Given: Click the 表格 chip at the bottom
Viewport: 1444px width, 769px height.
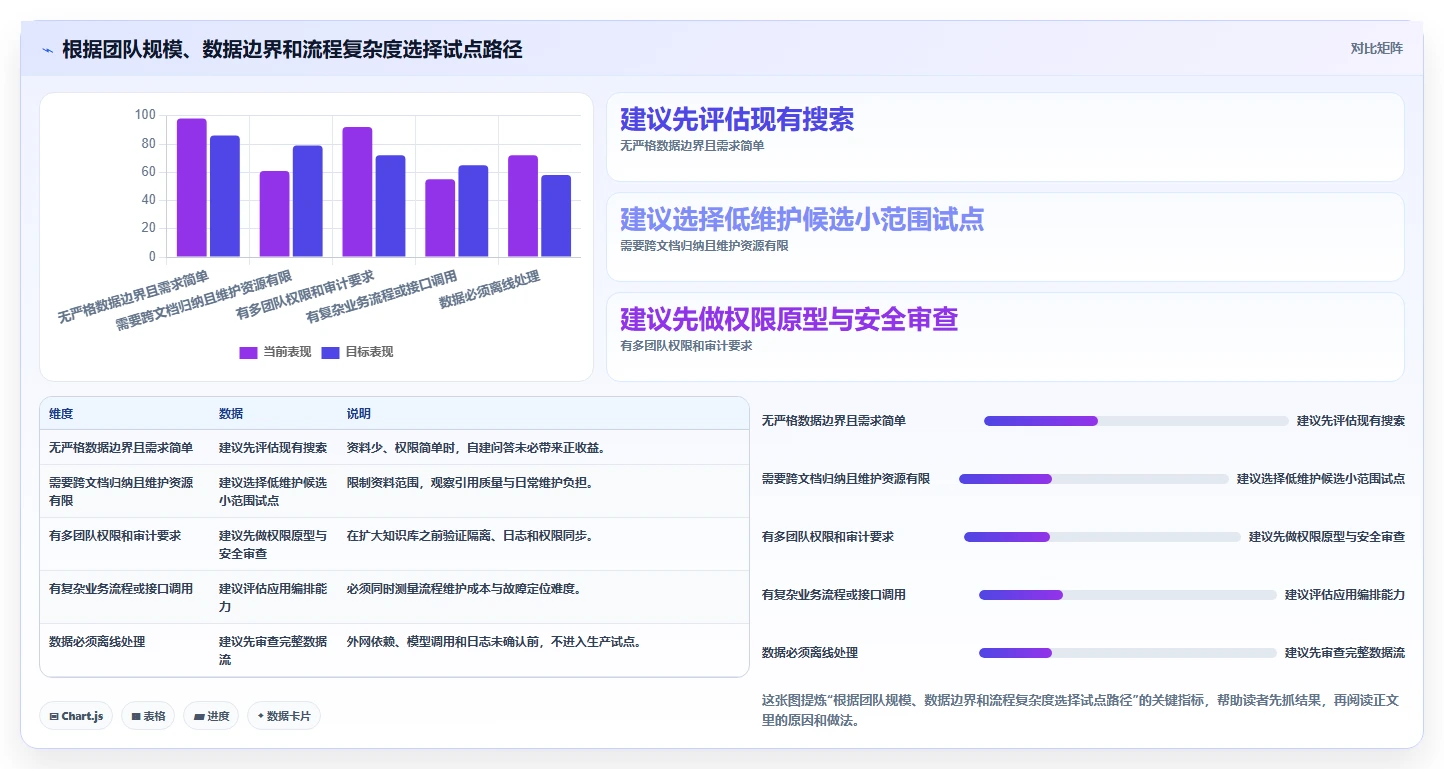Looking at the screenshot, I should (148, 716).
